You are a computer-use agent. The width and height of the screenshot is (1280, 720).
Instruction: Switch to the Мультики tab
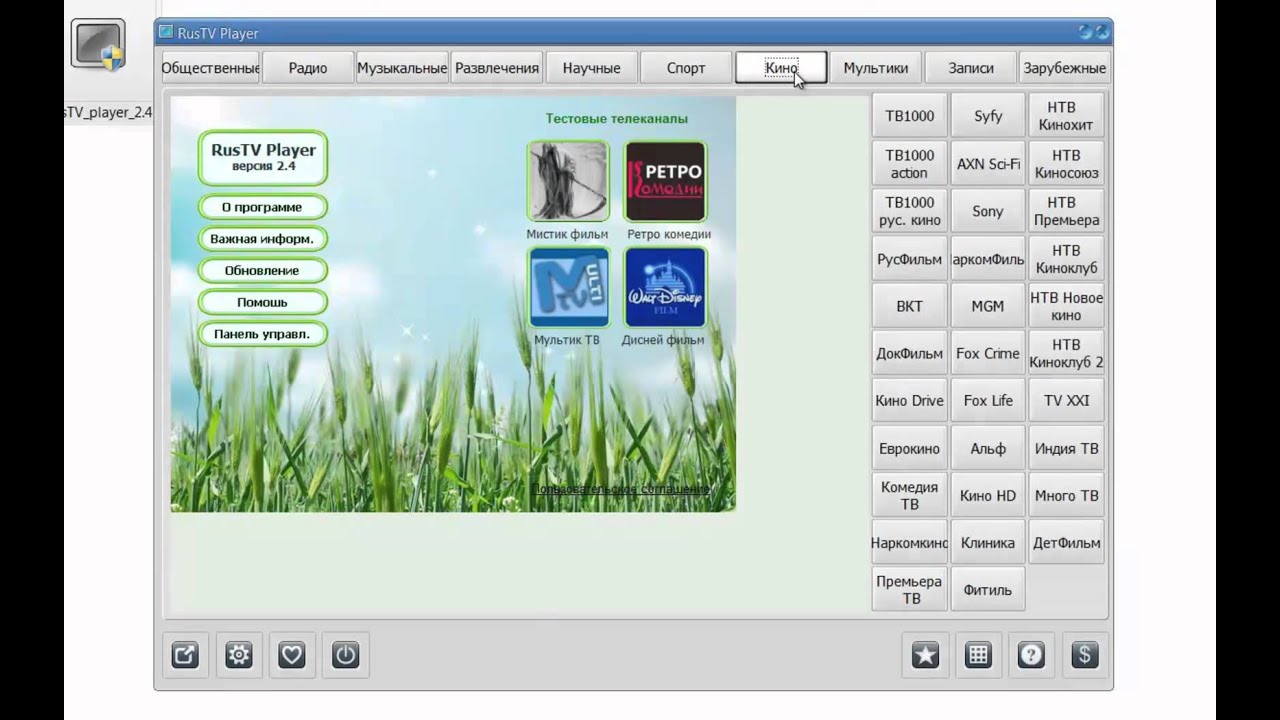[876, 68]
